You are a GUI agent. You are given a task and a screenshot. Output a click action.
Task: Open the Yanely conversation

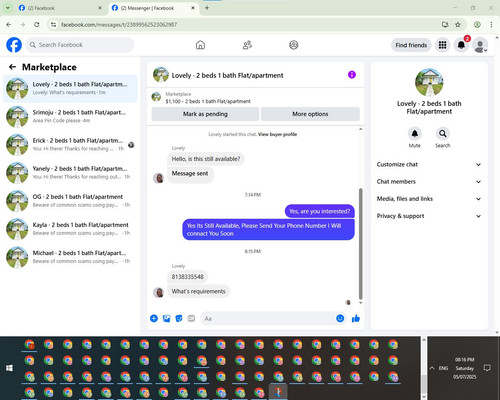[70, 173]
